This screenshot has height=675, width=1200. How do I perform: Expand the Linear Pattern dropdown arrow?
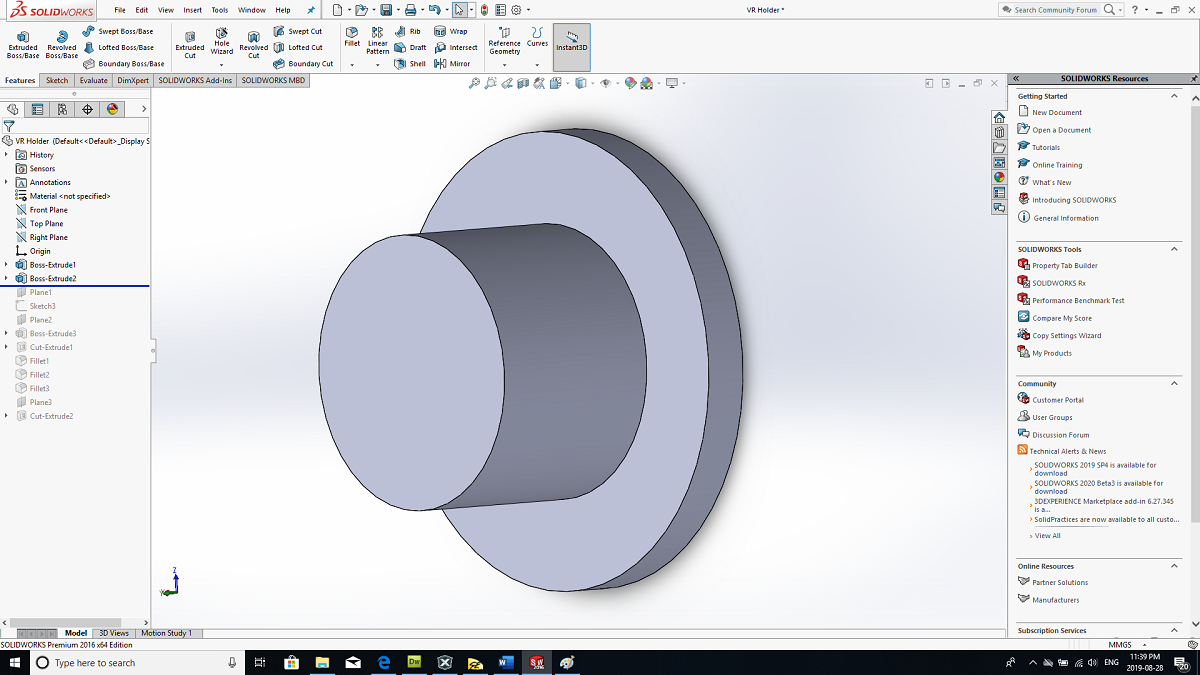pyautogui.click(x=378, y=65)
